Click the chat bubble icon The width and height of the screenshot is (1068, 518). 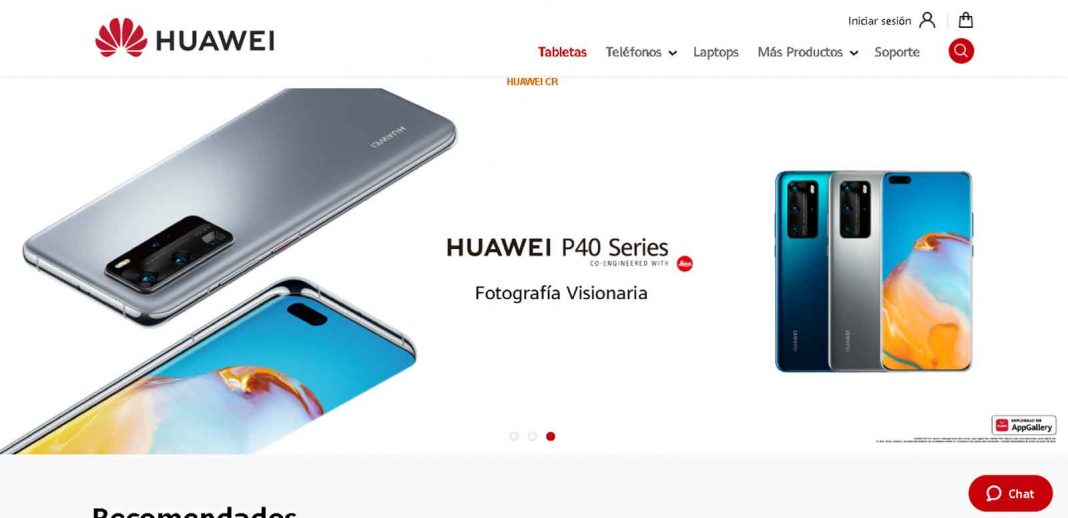994,493
